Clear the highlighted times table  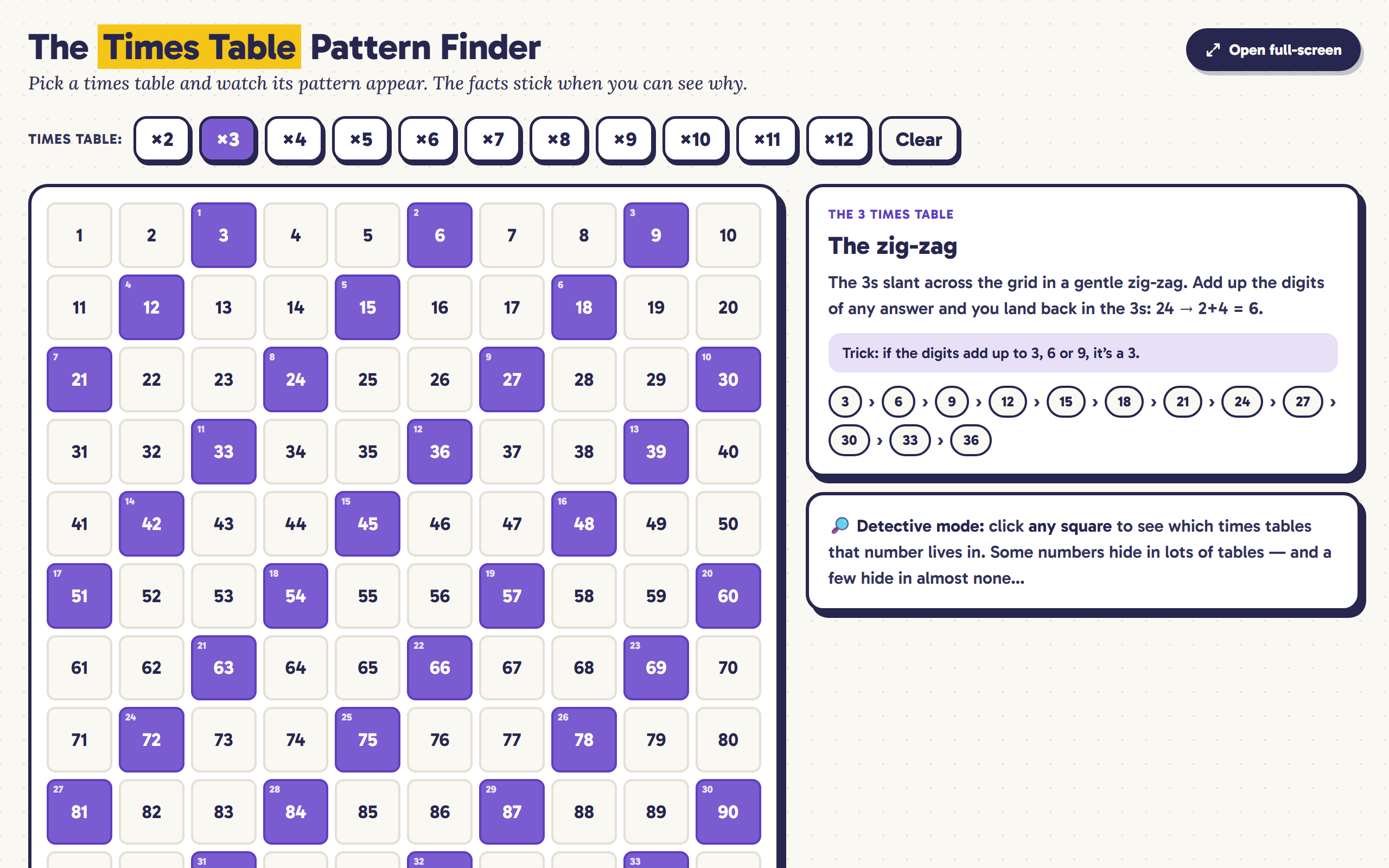(x=919, y=139)
